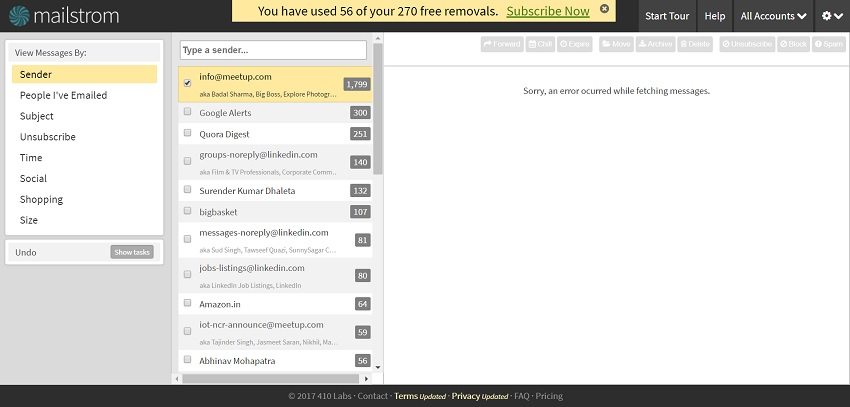Click the 1,799 count badge for info@meetup.com
The height and width of the screenshot is (407, 850).
tap(357, 84)
